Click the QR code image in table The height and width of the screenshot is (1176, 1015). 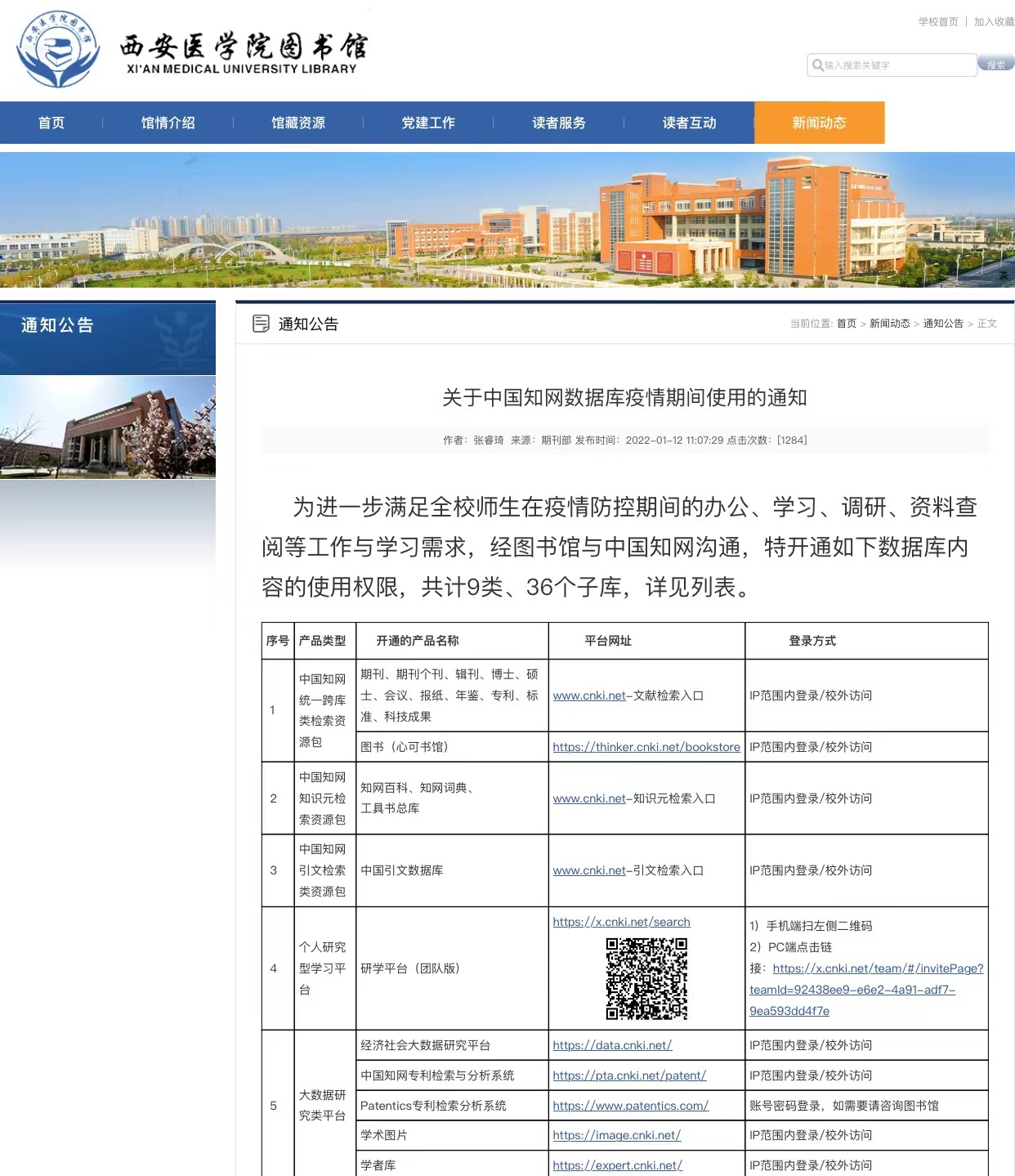pos(646,978)
